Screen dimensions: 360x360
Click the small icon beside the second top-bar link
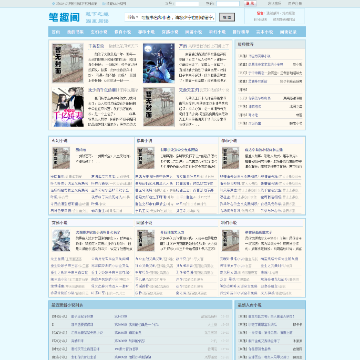click(103, 4)
